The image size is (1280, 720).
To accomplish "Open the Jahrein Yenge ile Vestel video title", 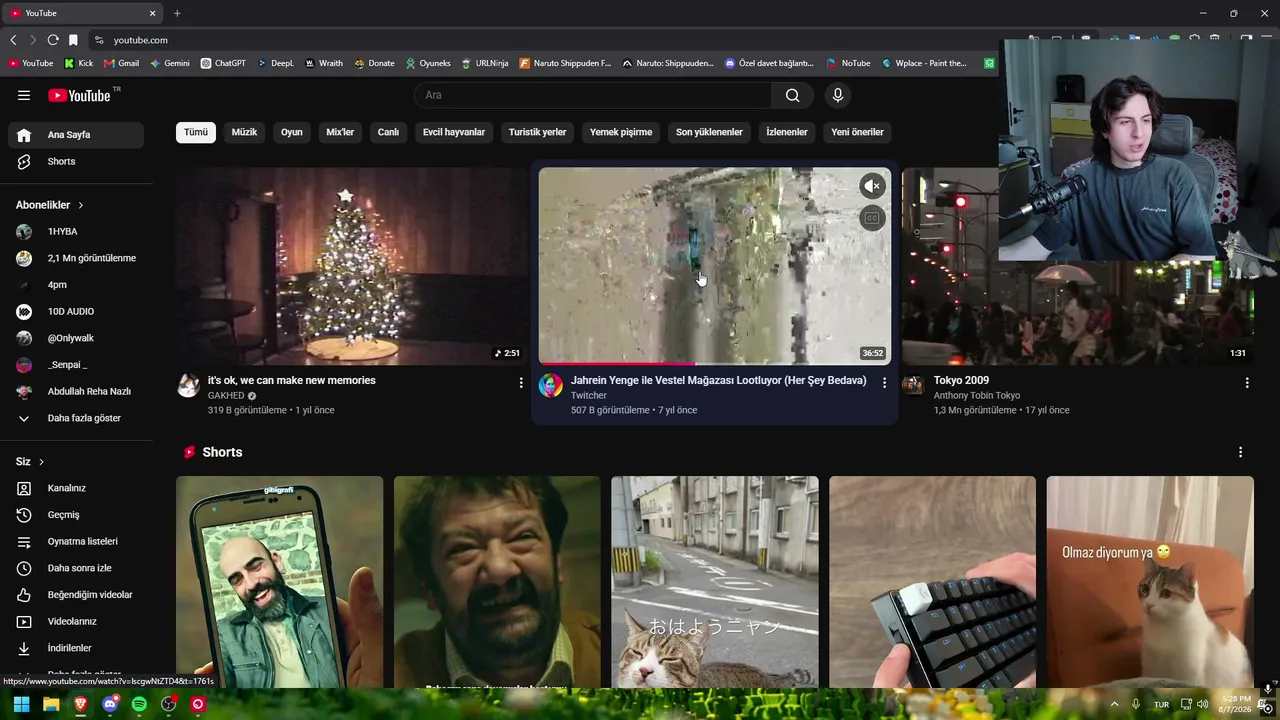I will (x=719, y=381).
